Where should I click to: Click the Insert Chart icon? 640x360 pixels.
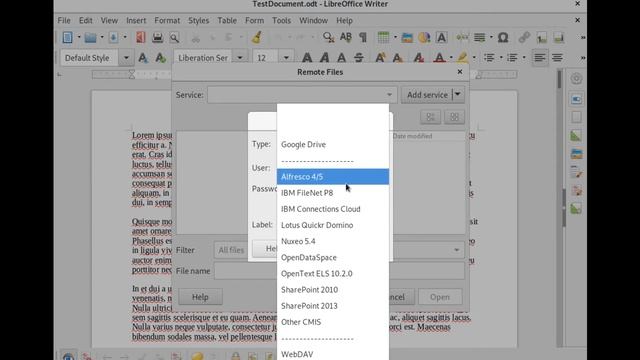coord(424,38)
